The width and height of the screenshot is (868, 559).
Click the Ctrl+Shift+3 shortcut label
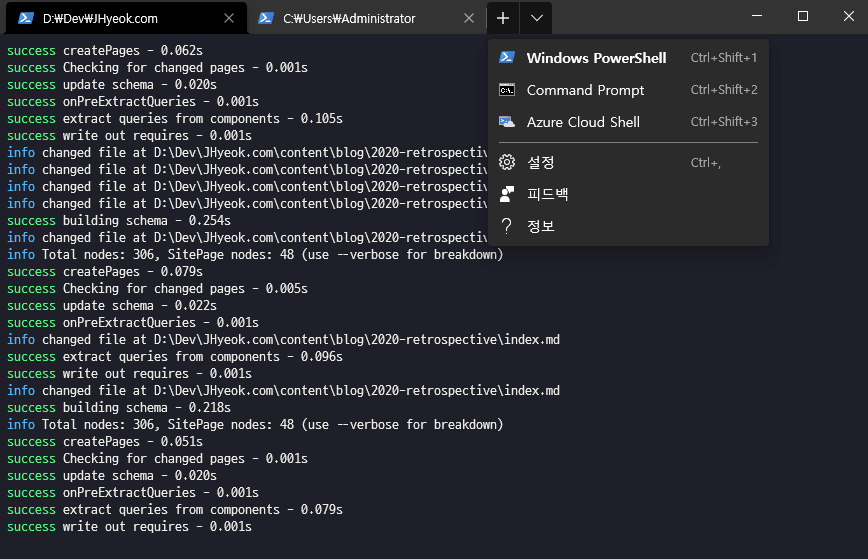pos(724,122)
